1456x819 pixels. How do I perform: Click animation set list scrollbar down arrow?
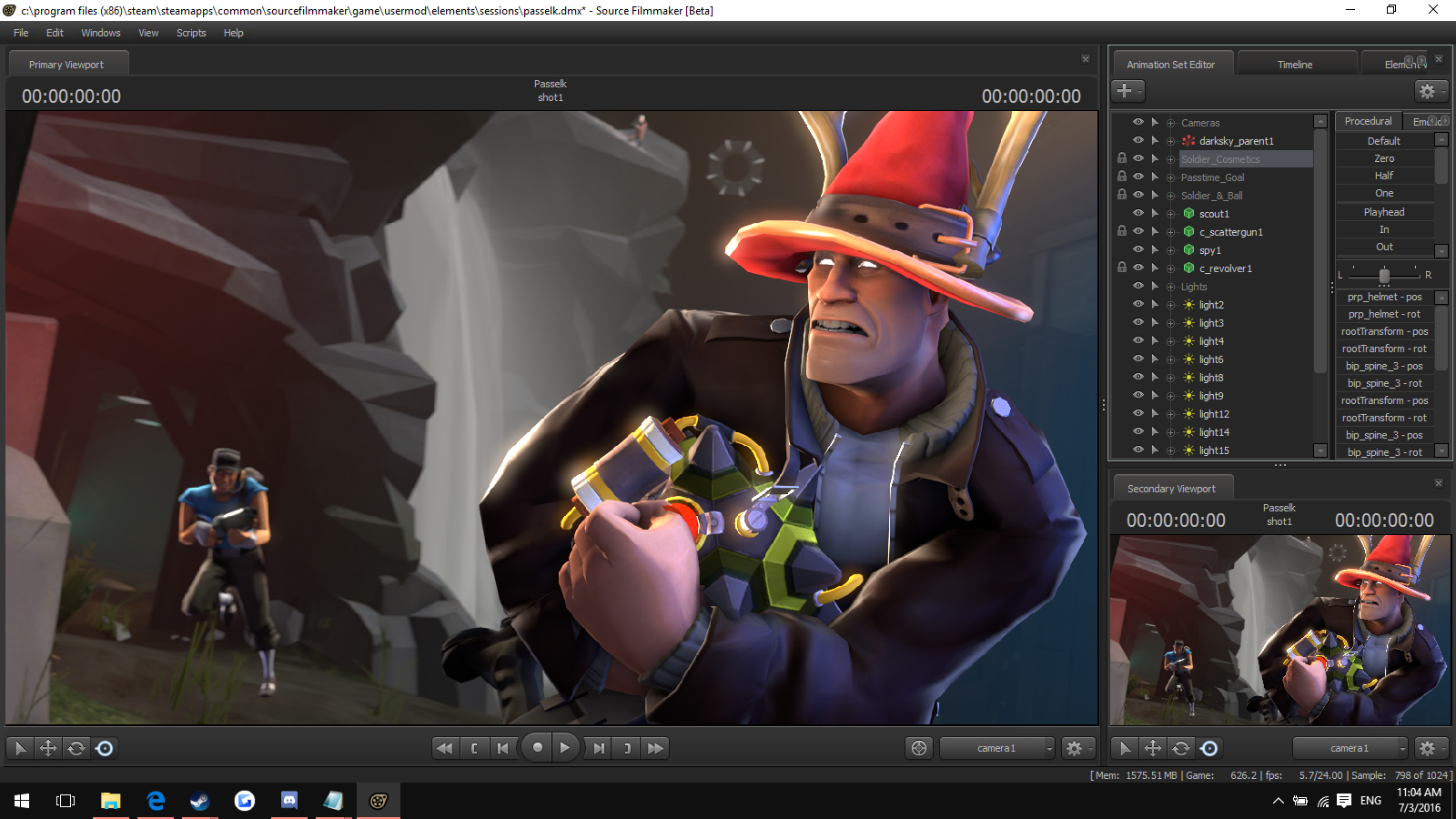tap(1320, 450)
